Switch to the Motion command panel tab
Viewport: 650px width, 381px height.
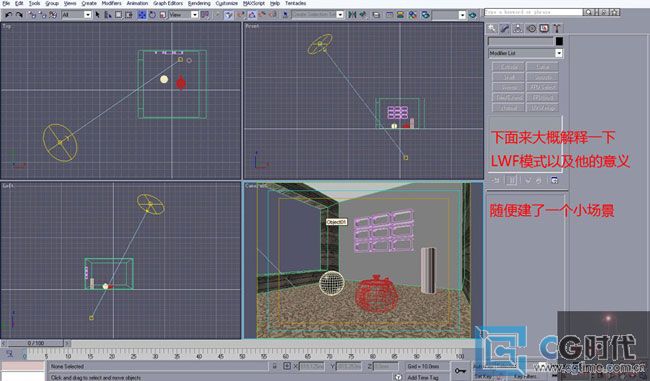[531, 28]
